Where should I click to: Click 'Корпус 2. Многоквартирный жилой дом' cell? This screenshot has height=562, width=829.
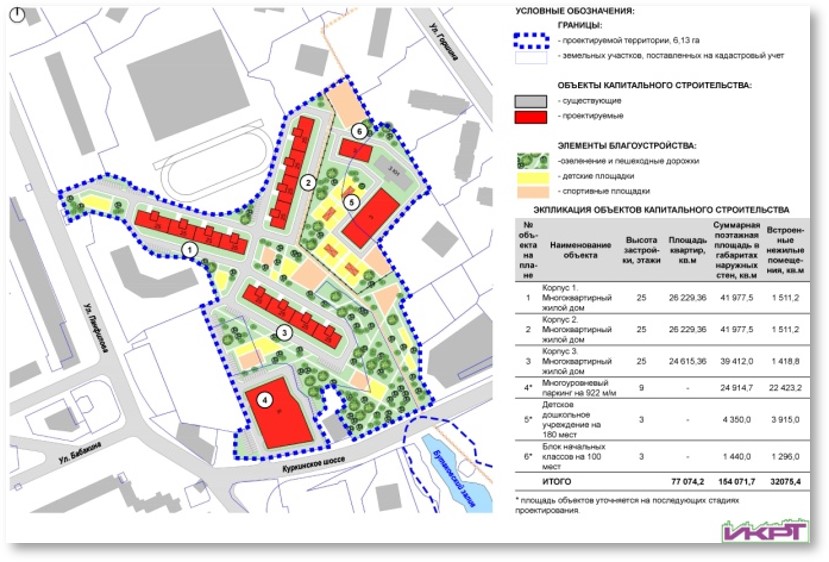577,329
